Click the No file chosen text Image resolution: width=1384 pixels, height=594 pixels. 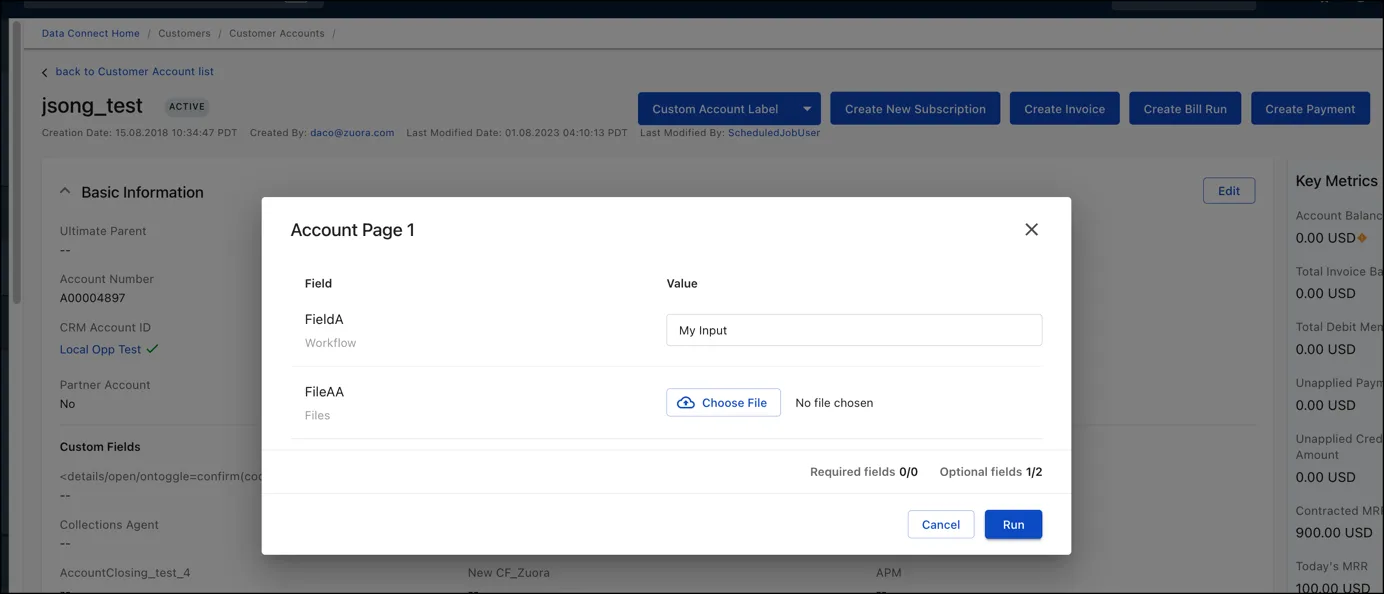(834, 403)
